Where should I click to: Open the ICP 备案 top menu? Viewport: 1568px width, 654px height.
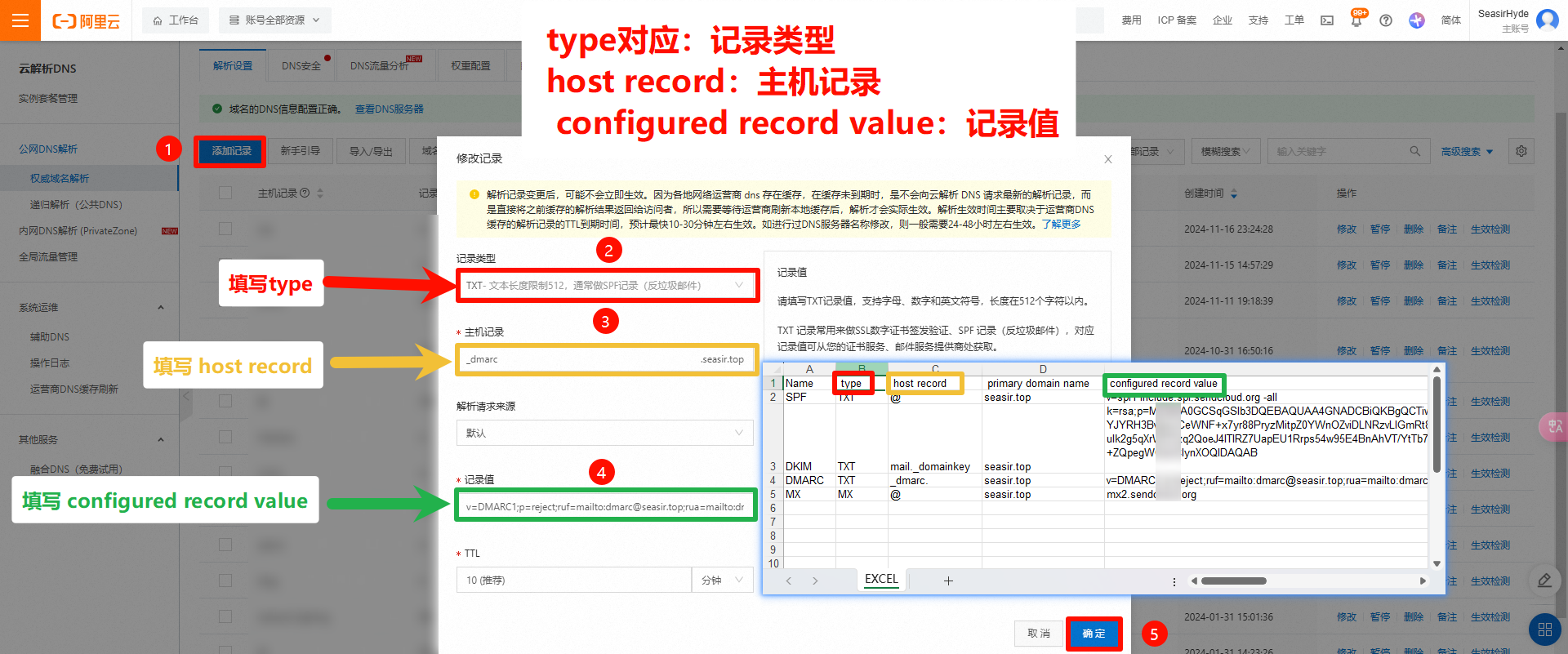point(1177,20)
